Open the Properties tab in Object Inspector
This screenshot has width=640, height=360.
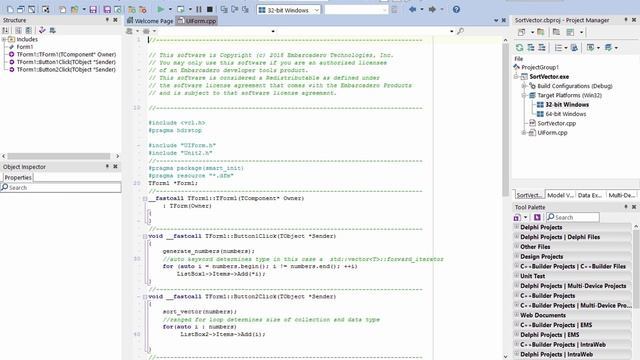point(18,178)
